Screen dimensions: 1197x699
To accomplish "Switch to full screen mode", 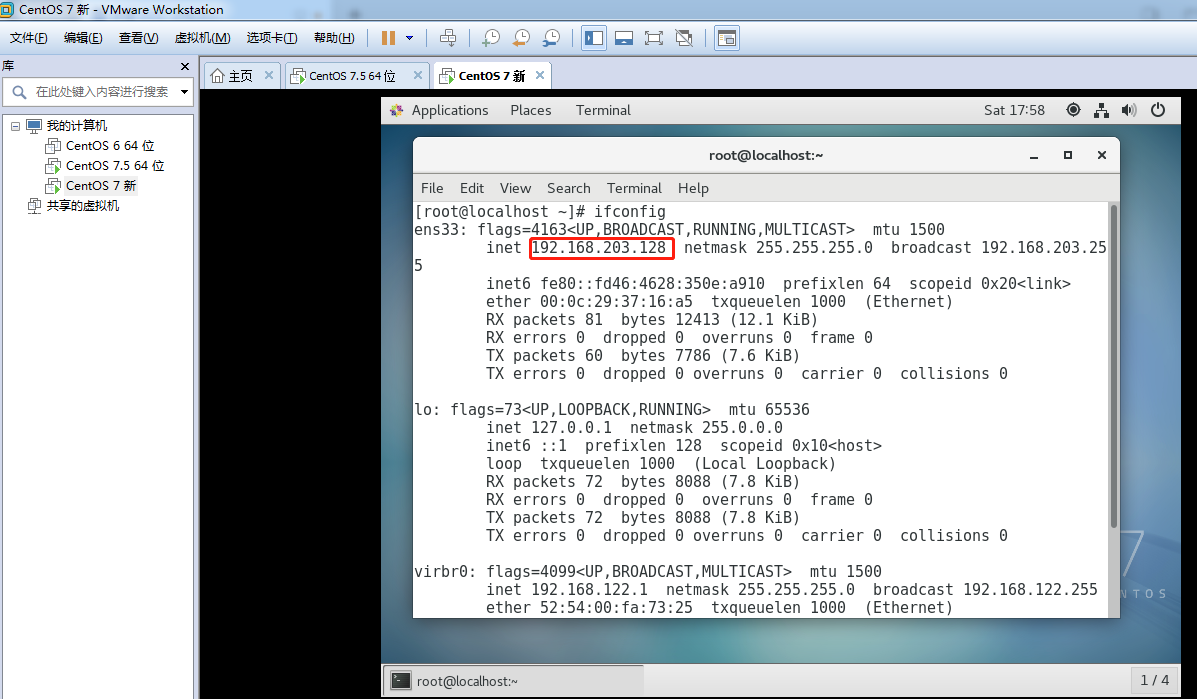I will tap(653, 38).
